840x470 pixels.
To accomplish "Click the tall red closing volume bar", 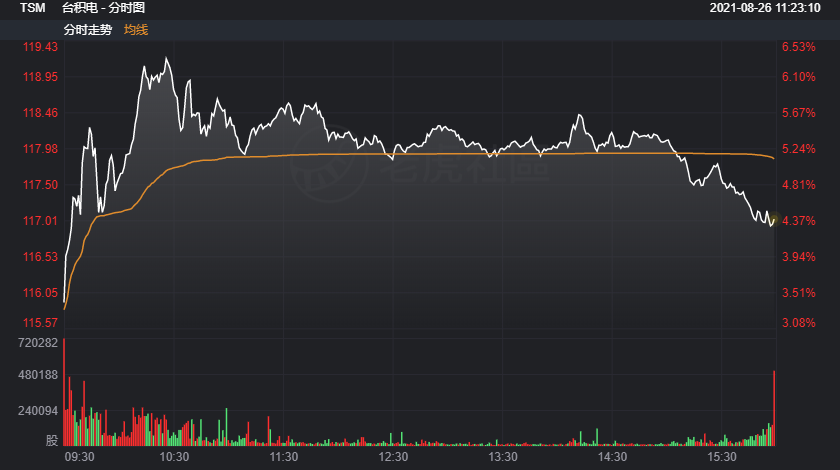I will [x=774, y=408].
